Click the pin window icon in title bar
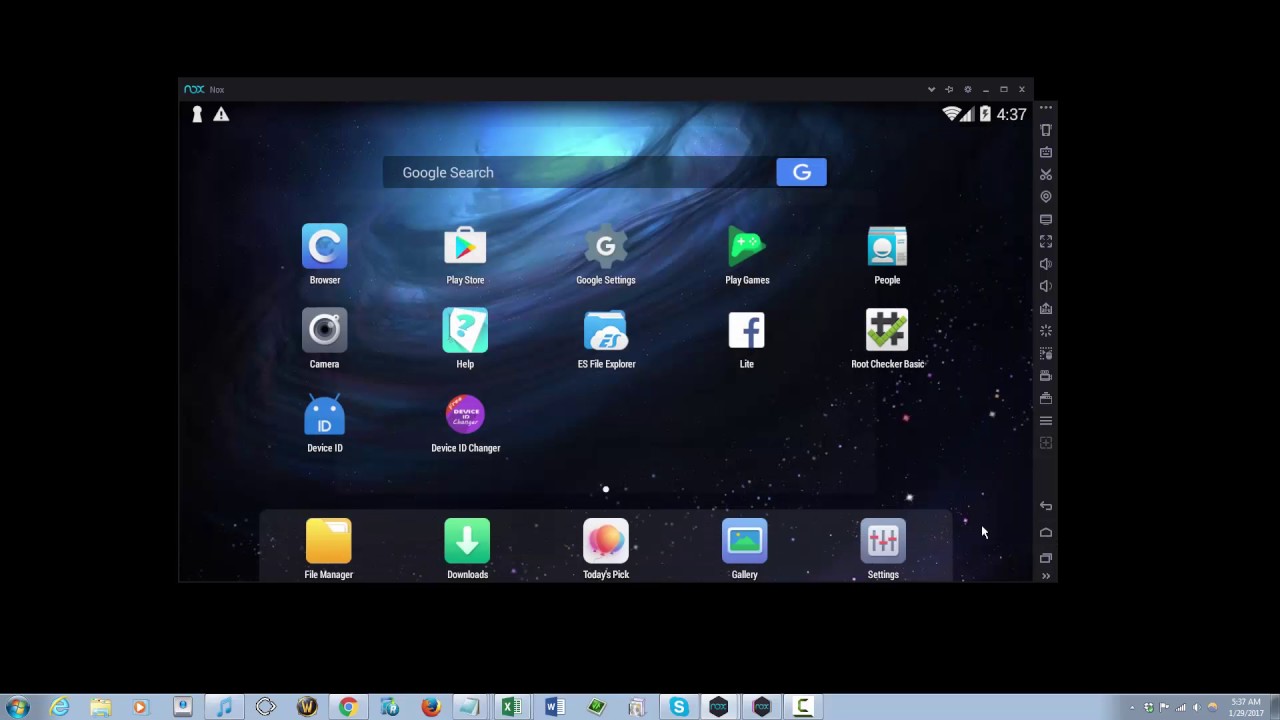The height and width of the screenshot is (720, 1280). pyautogui.click(x=949, y=89)
